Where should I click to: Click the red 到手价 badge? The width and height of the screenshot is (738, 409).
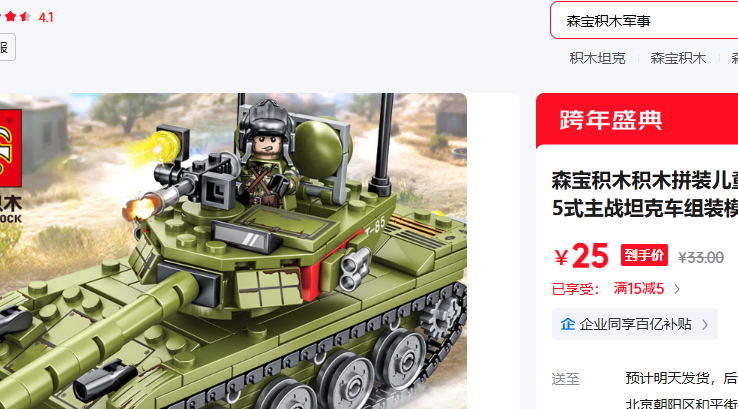[644, 256]
